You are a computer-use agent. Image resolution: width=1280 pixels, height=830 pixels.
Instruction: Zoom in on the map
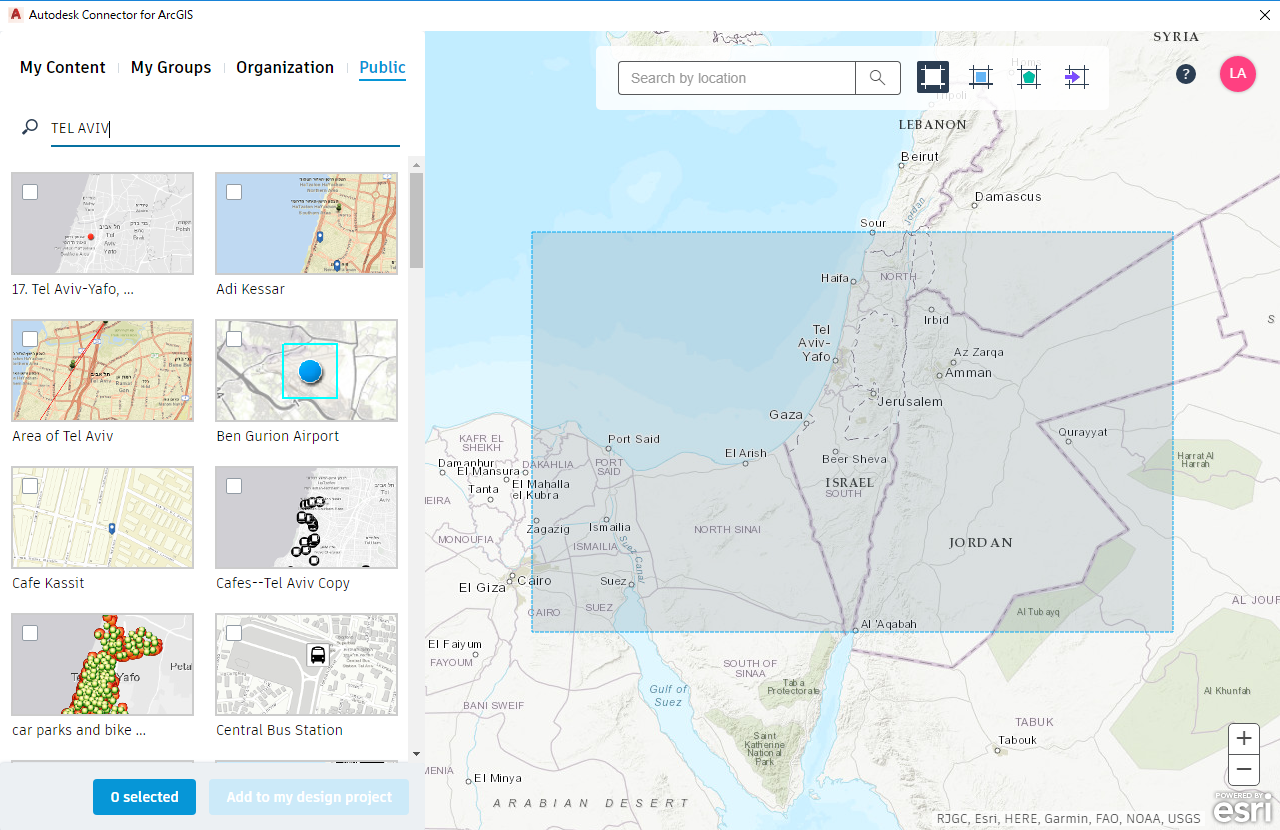click(x=1244, y=739)
